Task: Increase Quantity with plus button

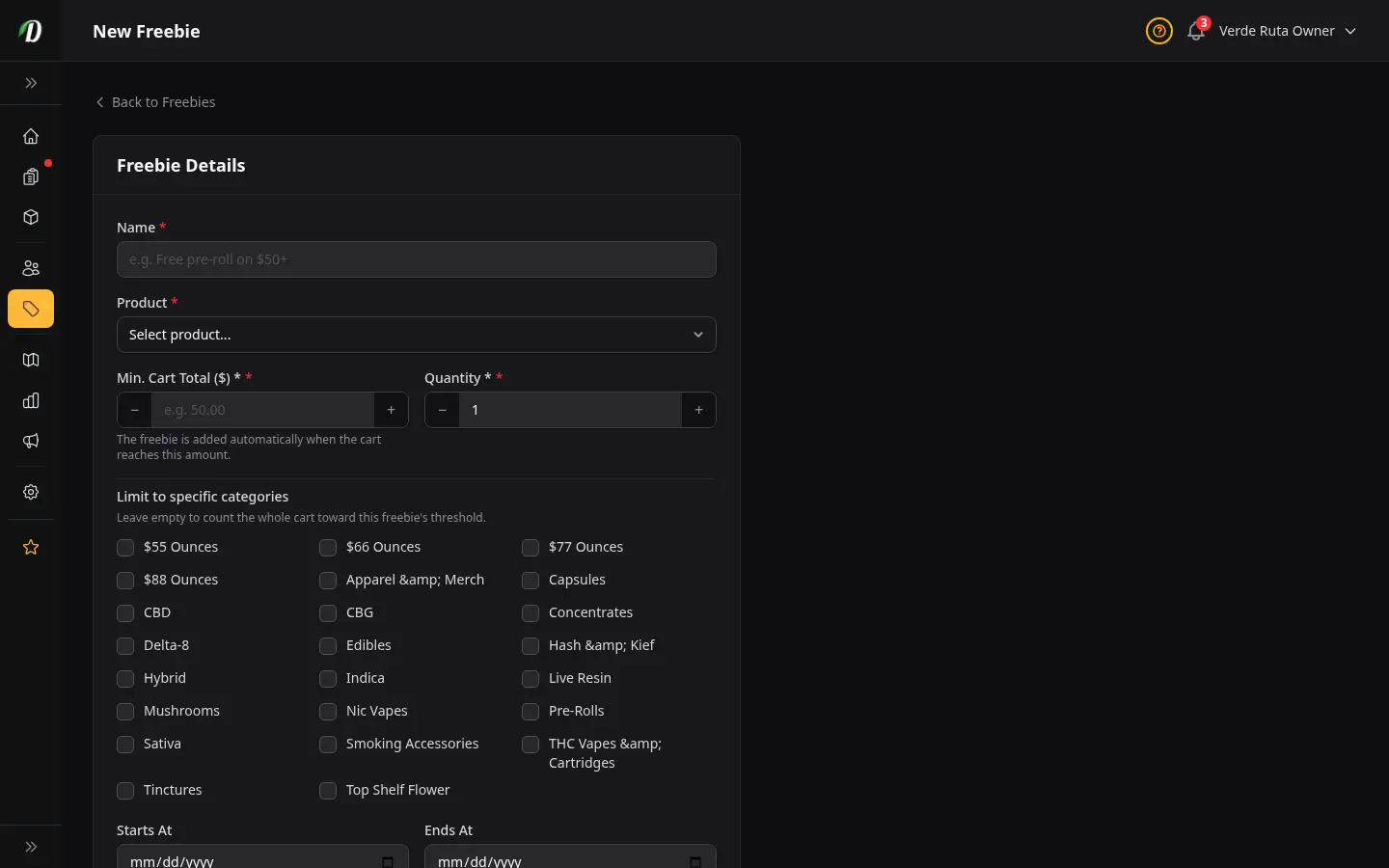Action: pyautogui.click(x=698, y=410)
